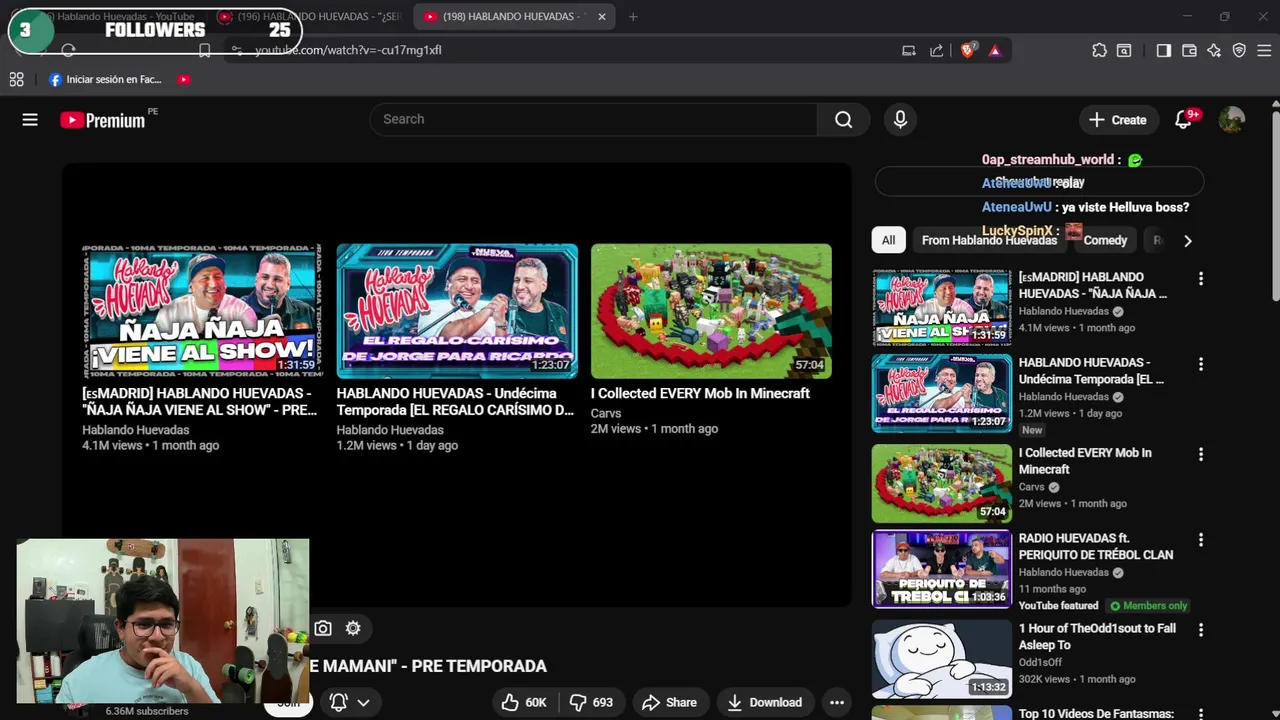Click the search magnifier button

click(x=844, y=120)
